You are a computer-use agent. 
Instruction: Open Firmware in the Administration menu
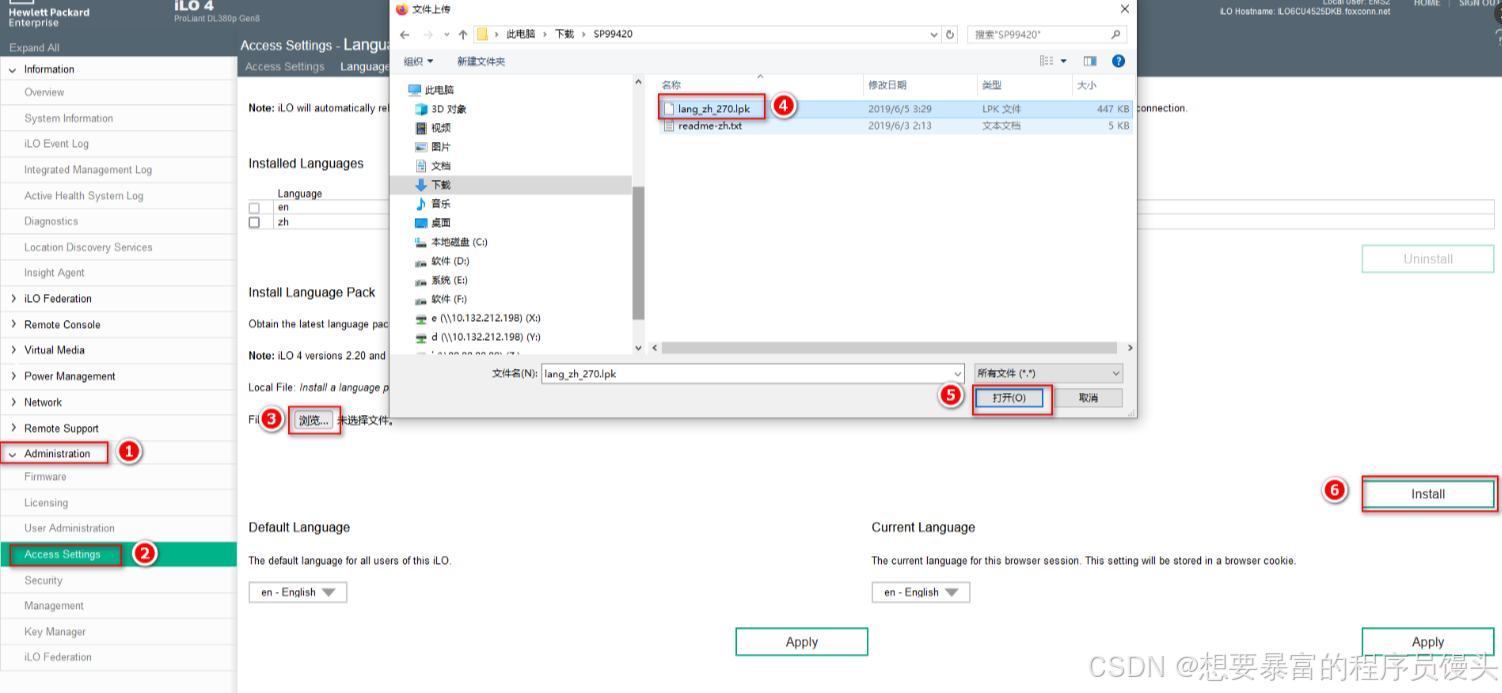[x=46, y=477]
